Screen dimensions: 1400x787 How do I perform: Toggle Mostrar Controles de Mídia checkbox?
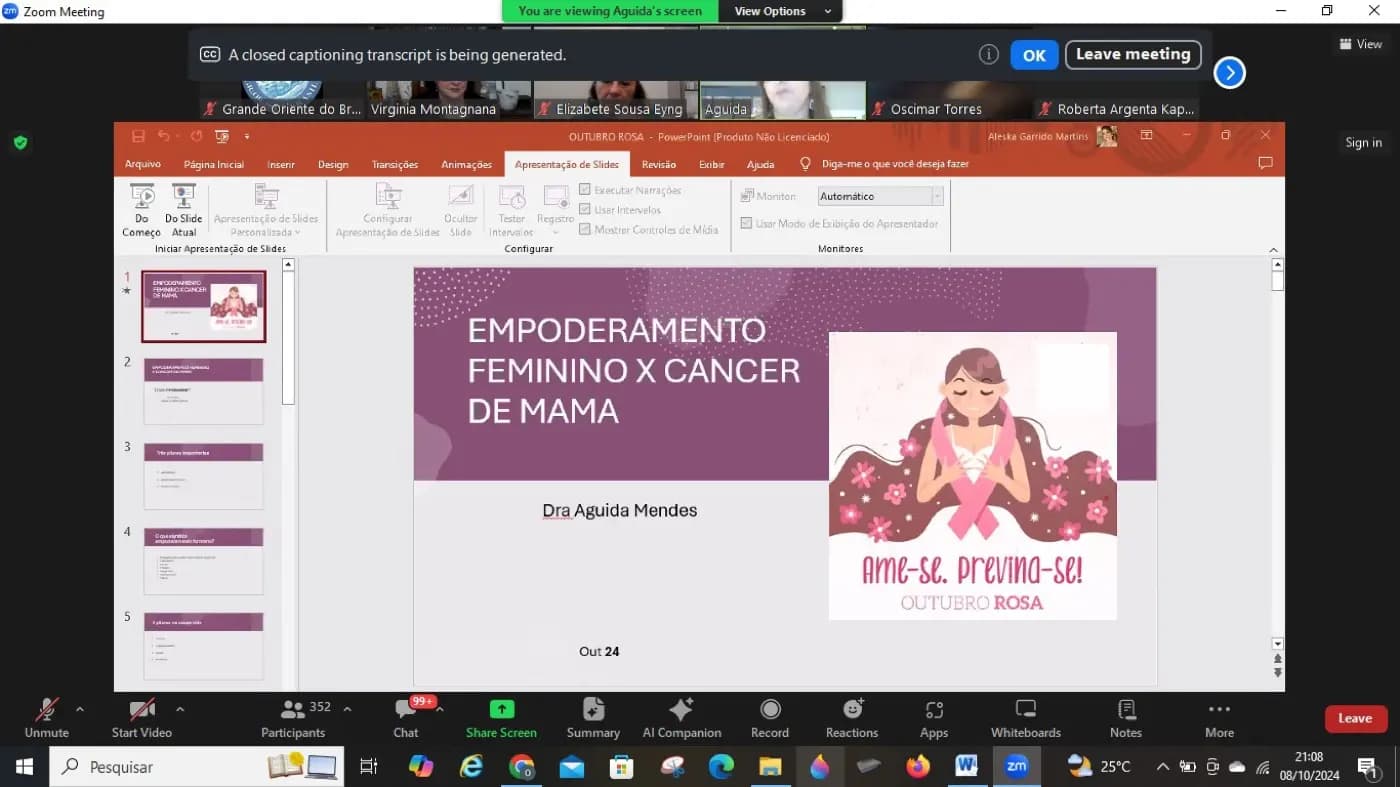pyautogui.click(x=585, y=230)
